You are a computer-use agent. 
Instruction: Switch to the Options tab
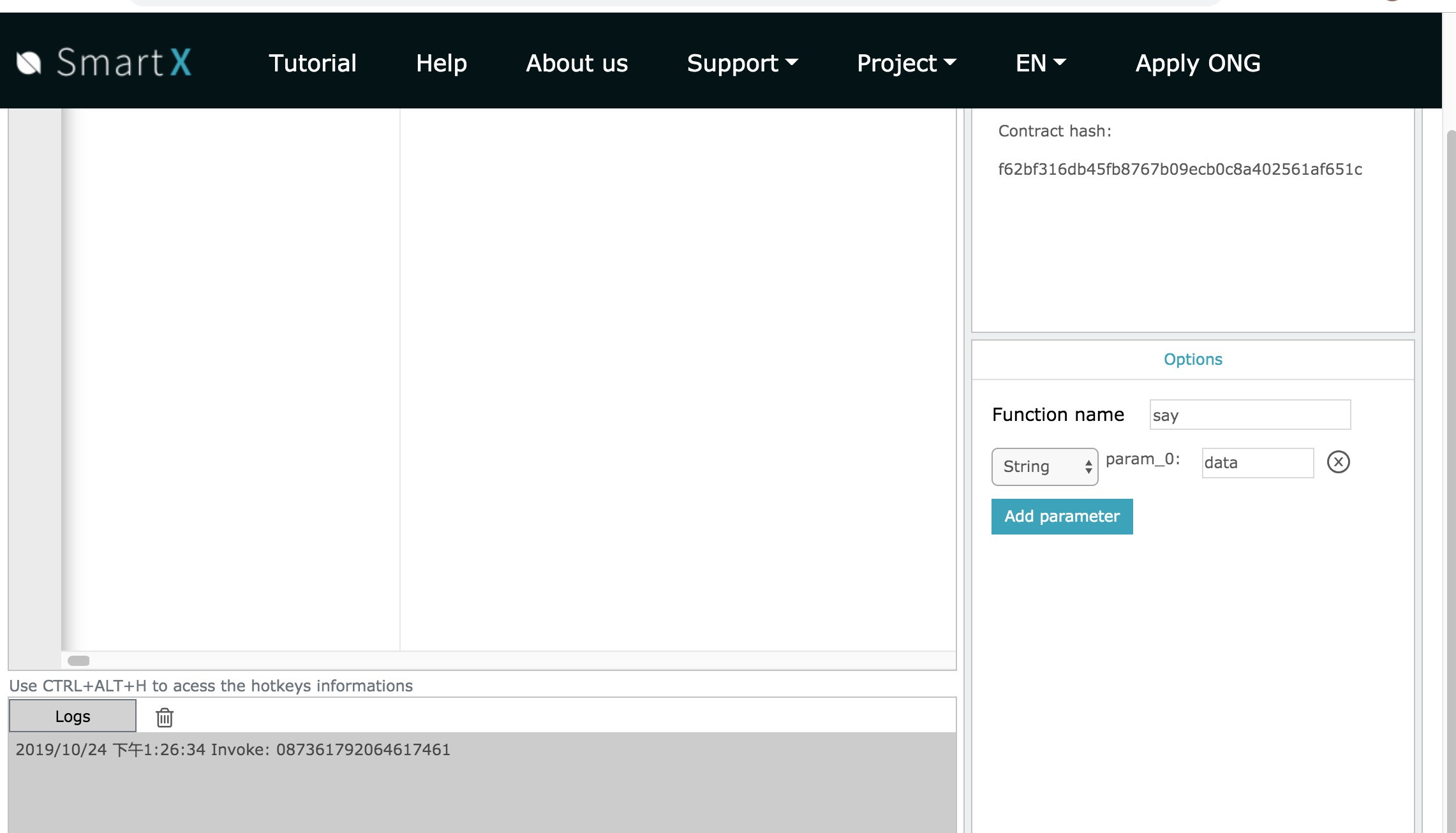(x=1192, y=360)
